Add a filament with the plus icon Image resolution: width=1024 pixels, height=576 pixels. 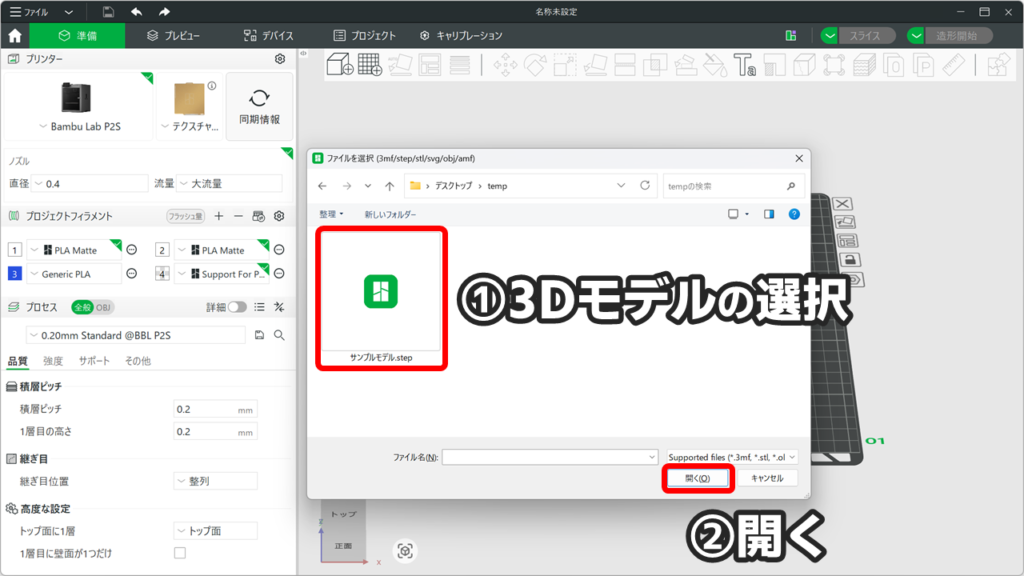219,216
